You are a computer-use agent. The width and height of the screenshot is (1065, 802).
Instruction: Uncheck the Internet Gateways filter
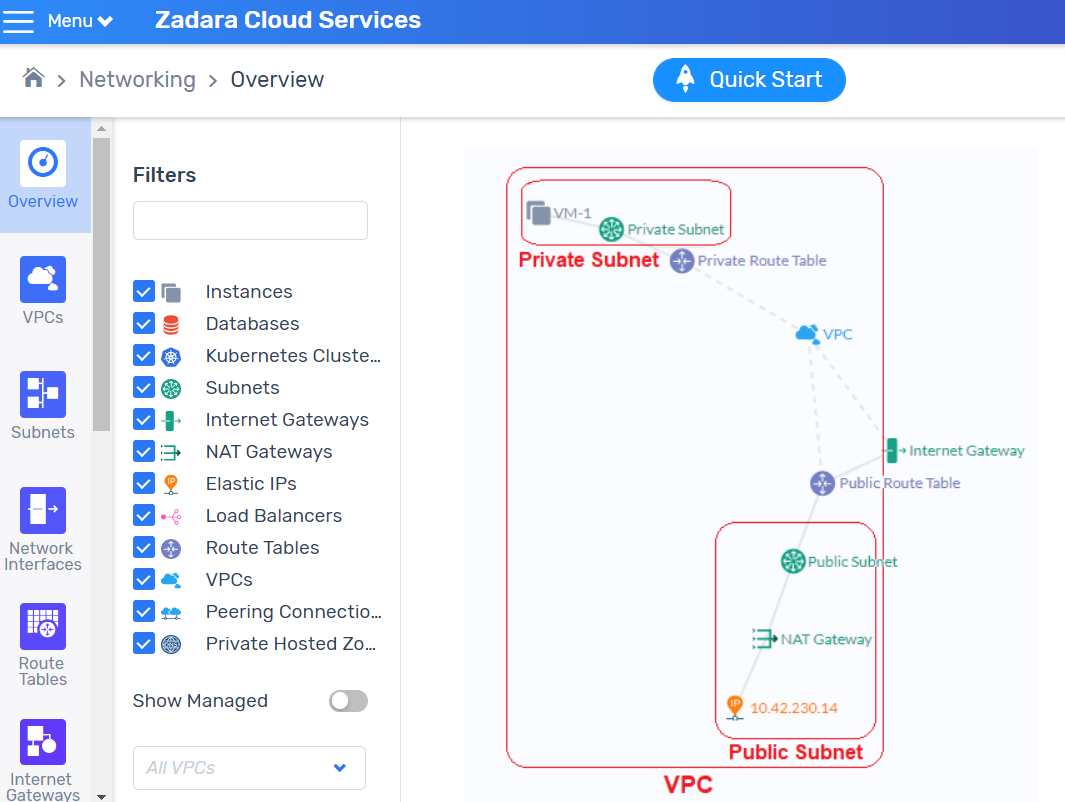(x=144, y=420)
